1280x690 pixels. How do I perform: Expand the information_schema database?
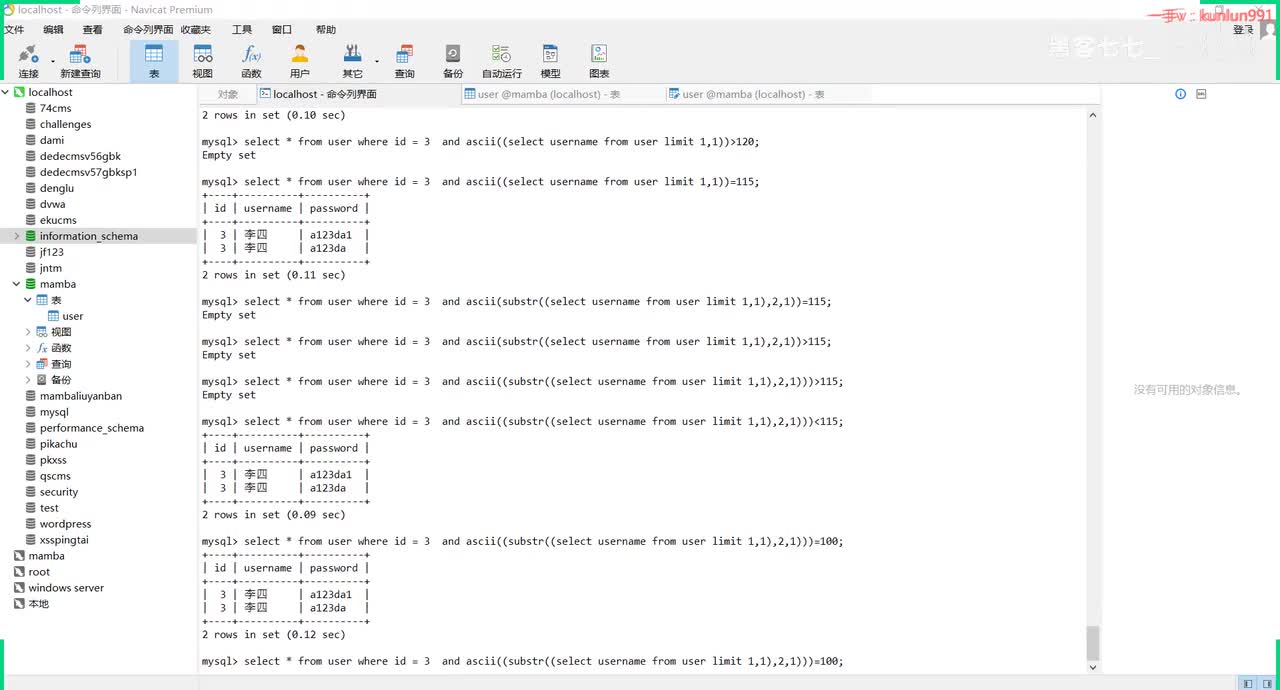[x=17, y=236]
